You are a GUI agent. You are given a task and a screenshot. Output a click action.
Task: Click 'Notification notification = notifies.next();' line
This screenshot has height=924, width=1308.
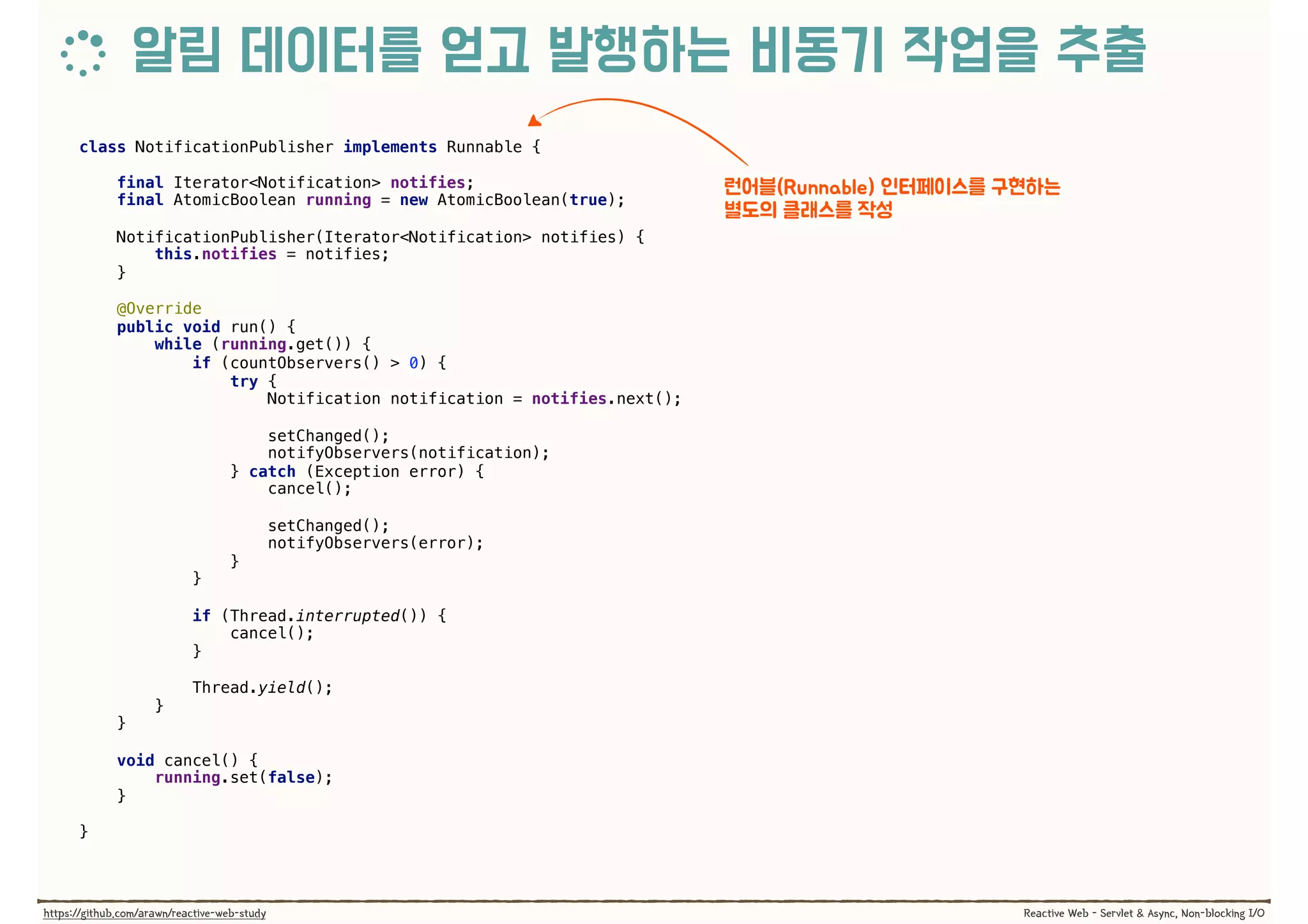(475, 398)
